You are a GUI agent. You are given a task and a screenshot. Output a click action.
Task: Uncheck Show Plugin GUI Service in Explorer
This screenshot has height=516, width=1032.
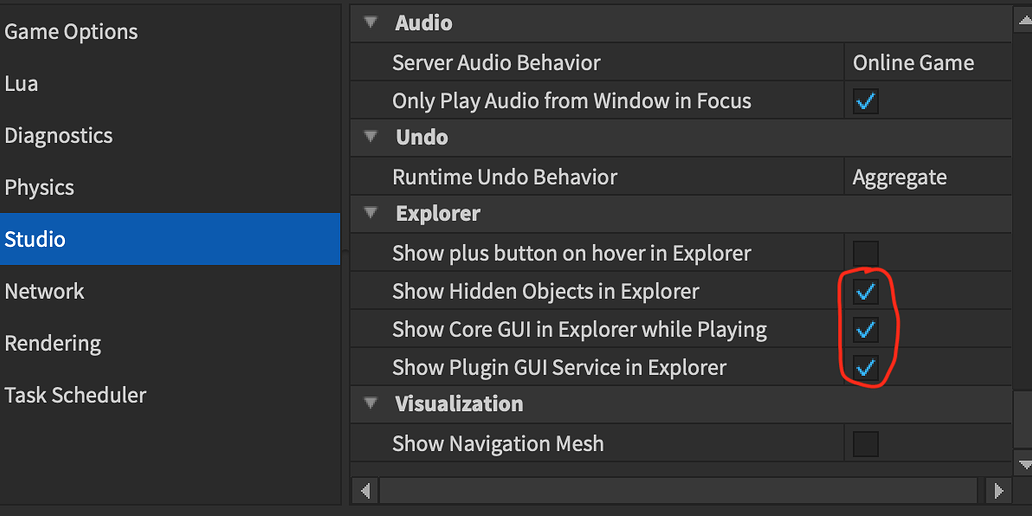point(865,367)
